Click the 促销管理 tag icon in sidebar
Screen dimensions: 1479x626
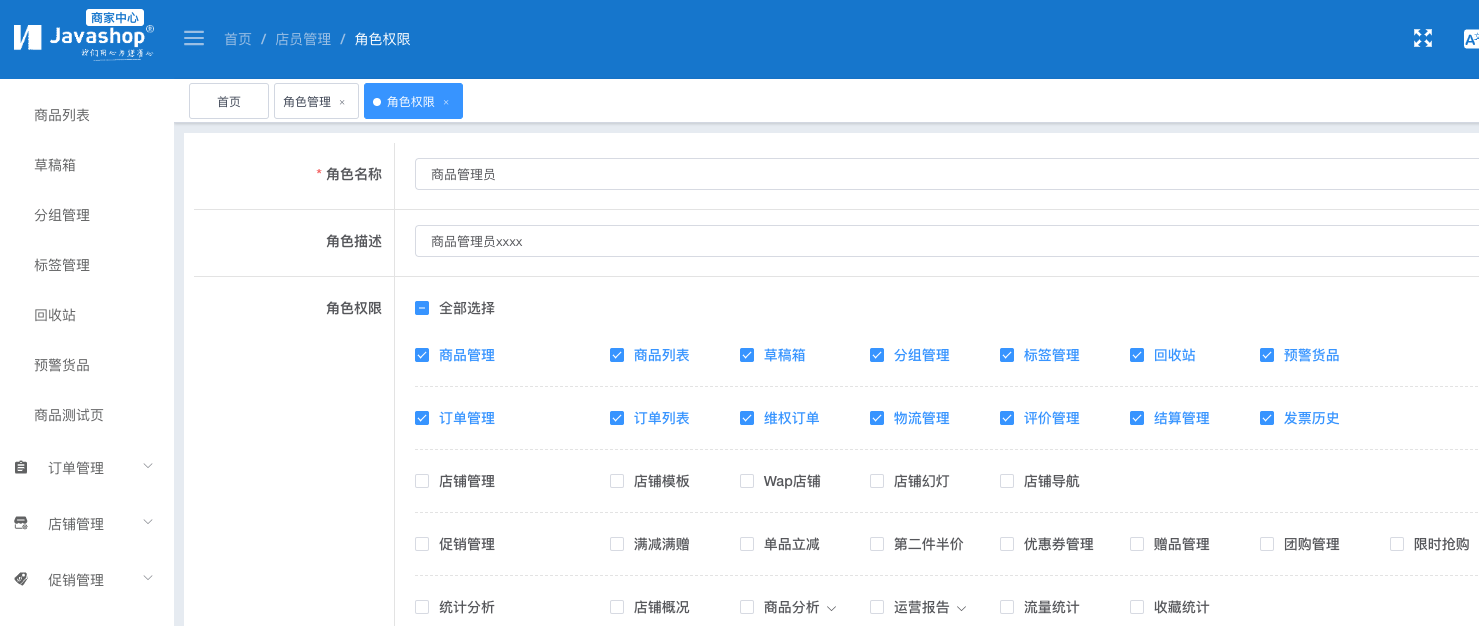pos(21,579)
